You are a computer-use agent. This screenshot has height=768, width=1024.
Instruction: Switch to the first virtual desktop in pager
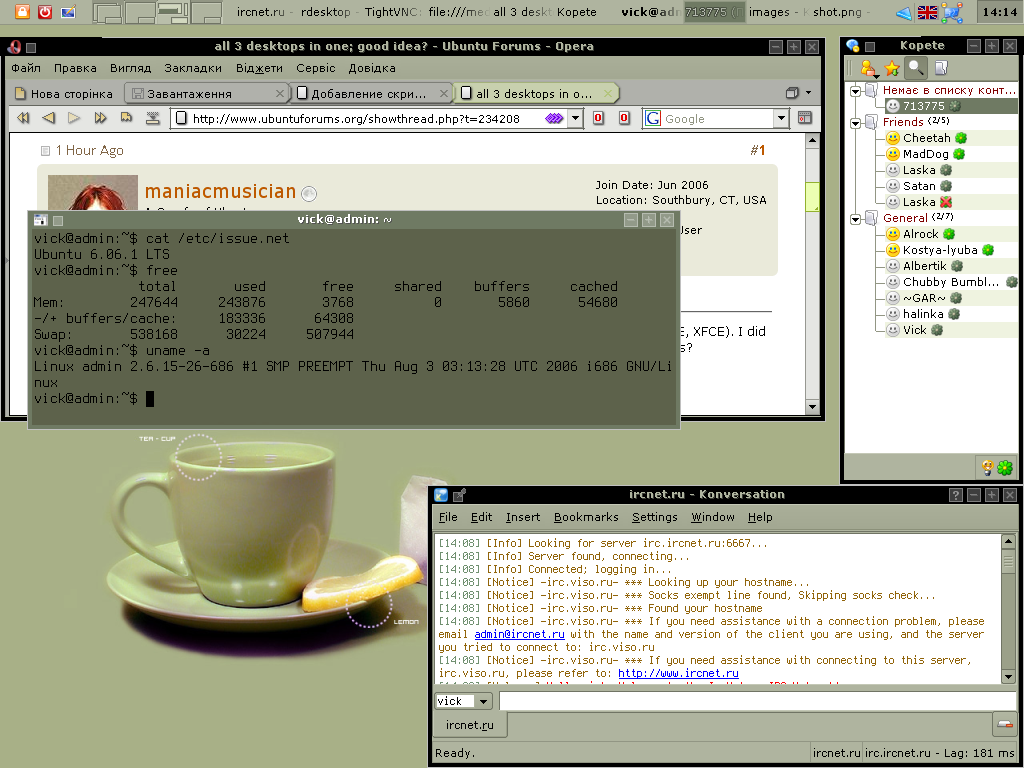pos(107,12)
